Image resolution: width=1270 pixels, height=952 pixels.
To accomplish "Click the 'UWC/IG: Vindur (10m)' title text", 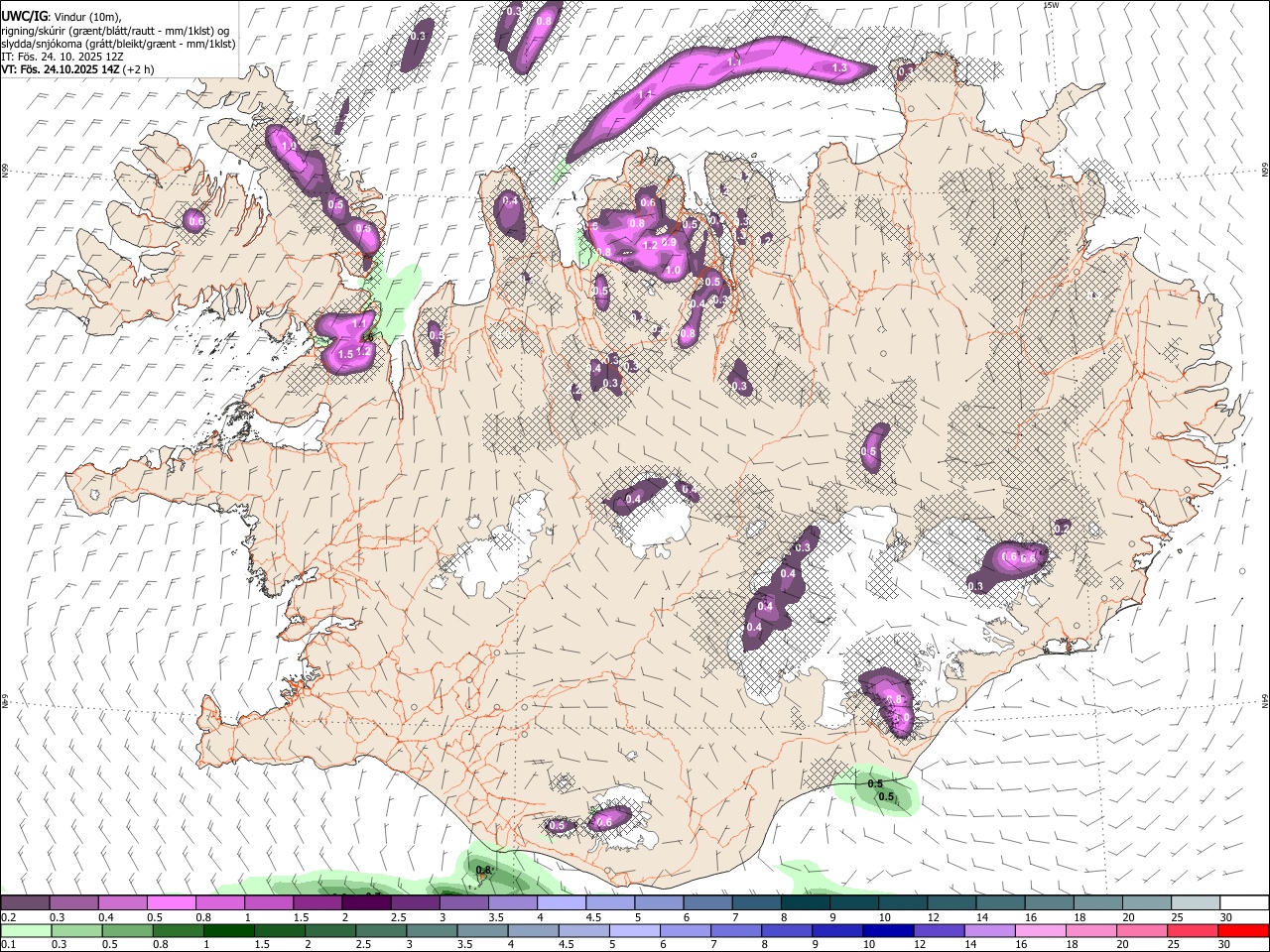I will 62,17.
